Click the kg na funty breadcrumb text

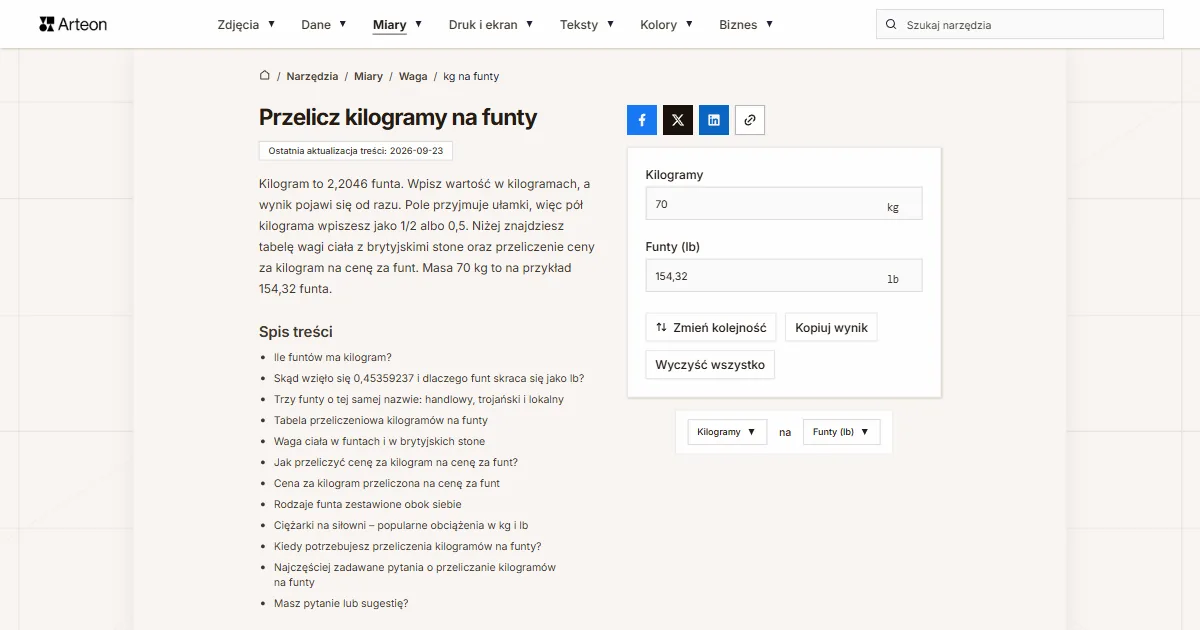click(471, 76)
